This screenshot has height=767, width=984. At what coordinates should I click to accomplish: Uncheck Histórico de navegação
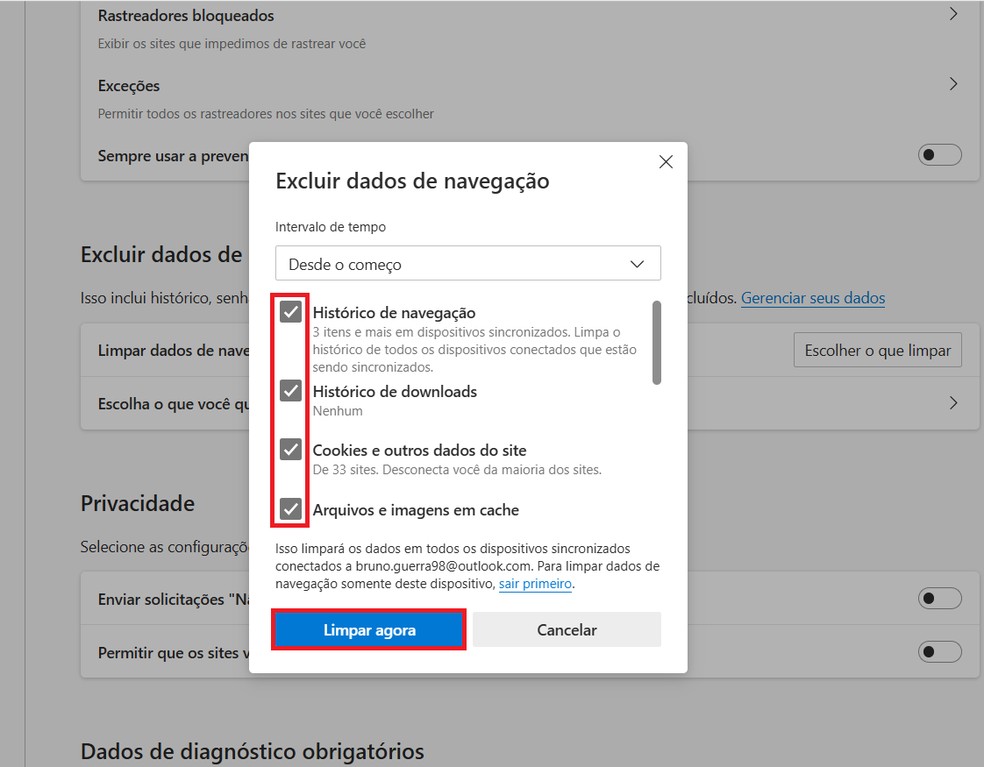(x=290, y=311)
